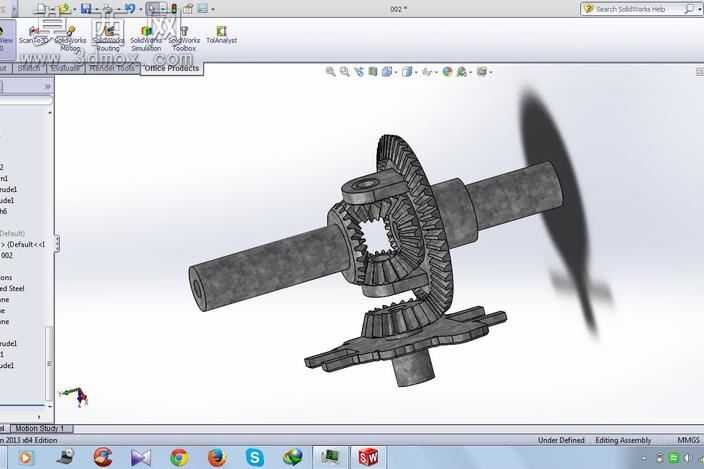Click the Edit Appearance color sphere icon
The width and height of the screenshot is (704, 469).
tap(447, 72)
